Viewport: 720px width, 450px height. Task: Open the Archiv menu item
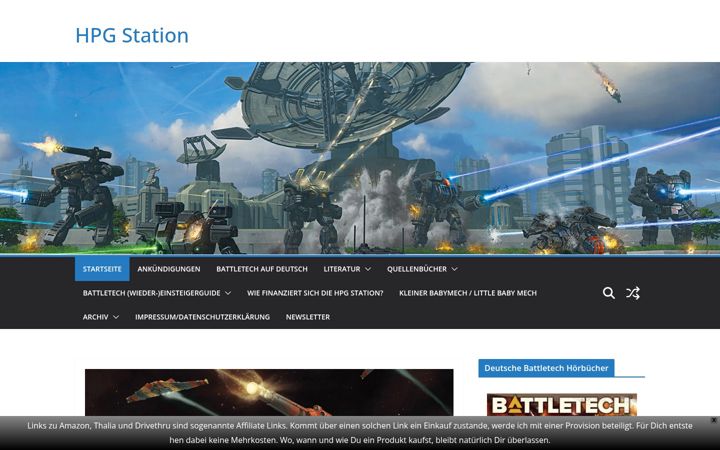(96, 317)
